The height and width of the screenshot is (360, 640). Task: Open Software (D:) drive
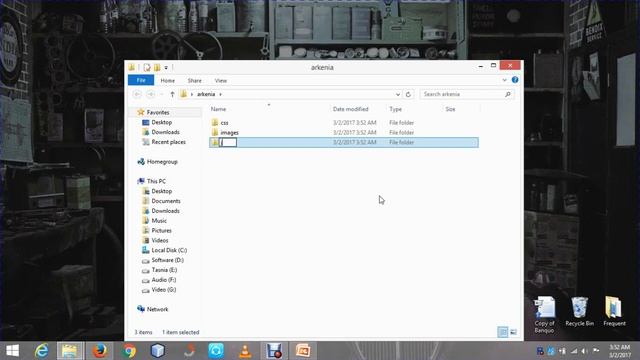click(x=167, y=260)
